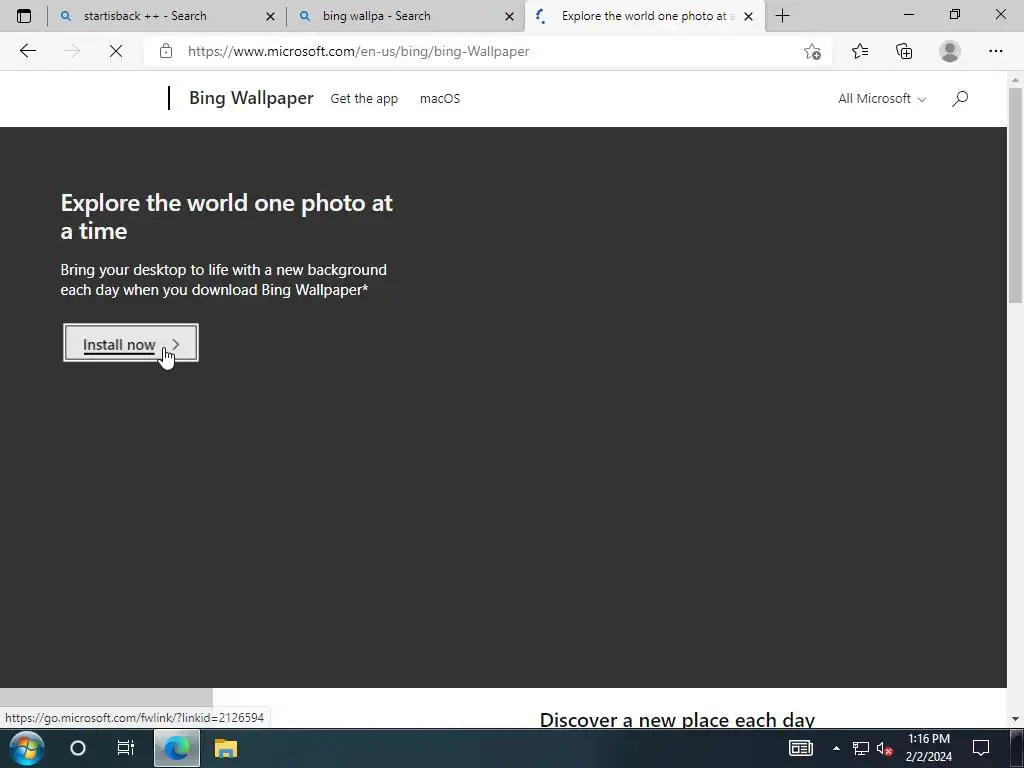The image size is (1024, 768).
Task: Open the Action Center notifications icon
Action: (x=981, y=748)
